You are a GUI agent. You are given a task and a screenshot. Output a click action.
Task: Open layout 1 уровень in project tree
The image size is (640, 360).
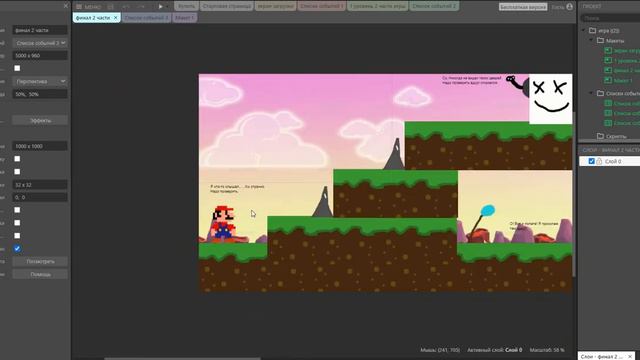[x=622, y=60]
